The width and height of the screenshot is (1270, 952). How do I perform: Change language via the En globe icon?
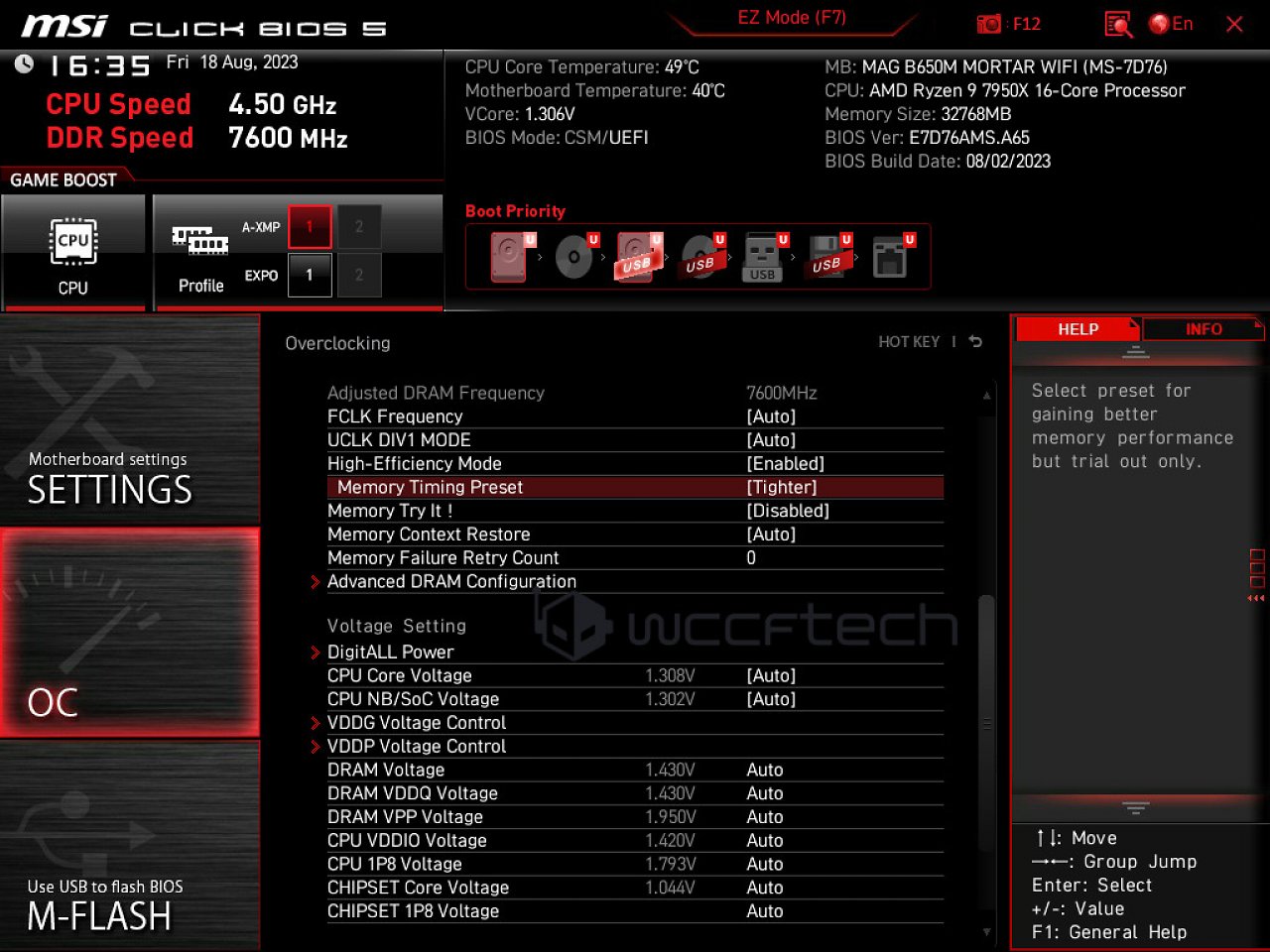1171,24
